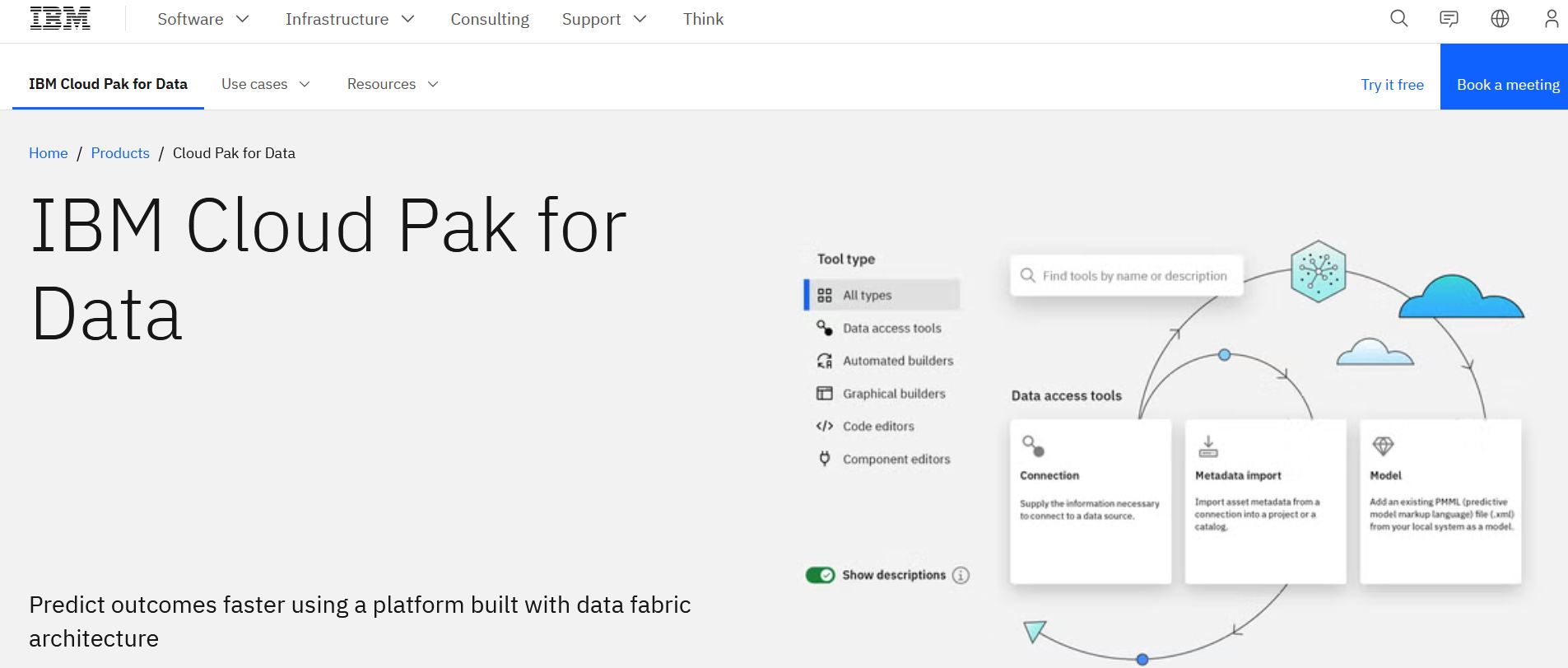Click the Tool type heading
Screen dimensions: 1568x668
pos(846,259)
